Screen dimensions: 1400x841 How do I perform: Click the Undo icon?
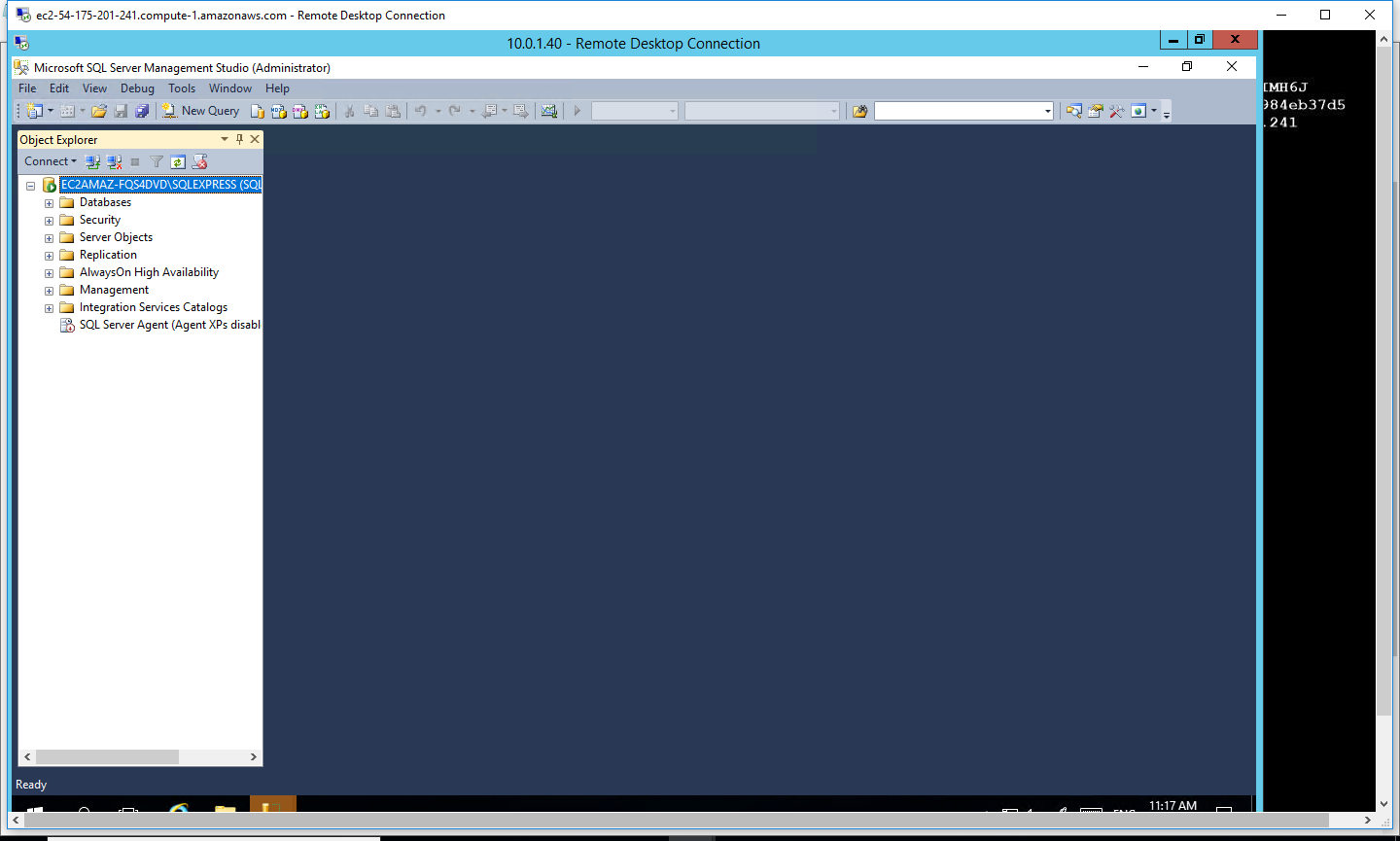pyautogui.click(x=421, y=110)
